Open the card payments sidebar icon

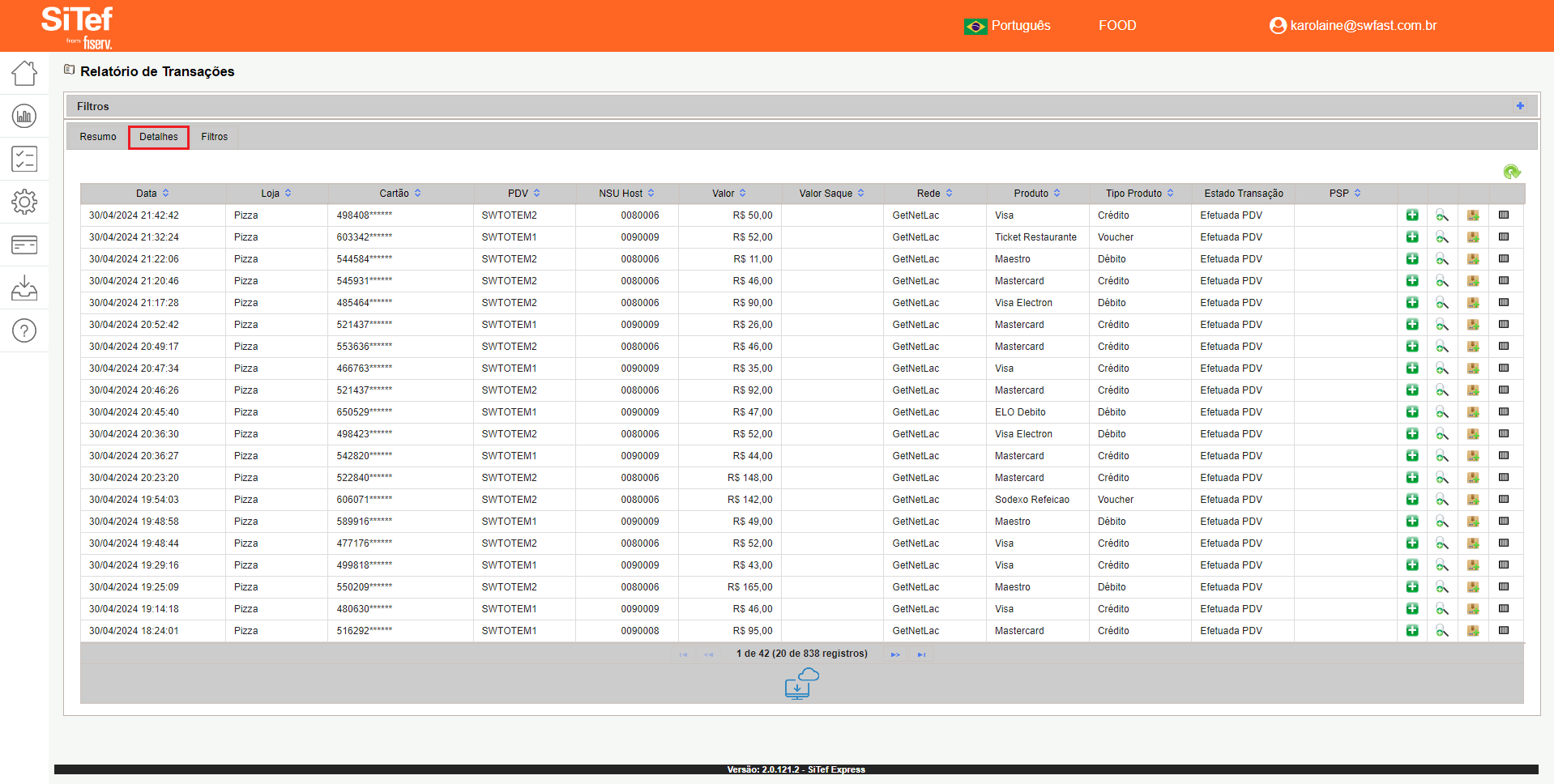(x=24, y=245)
